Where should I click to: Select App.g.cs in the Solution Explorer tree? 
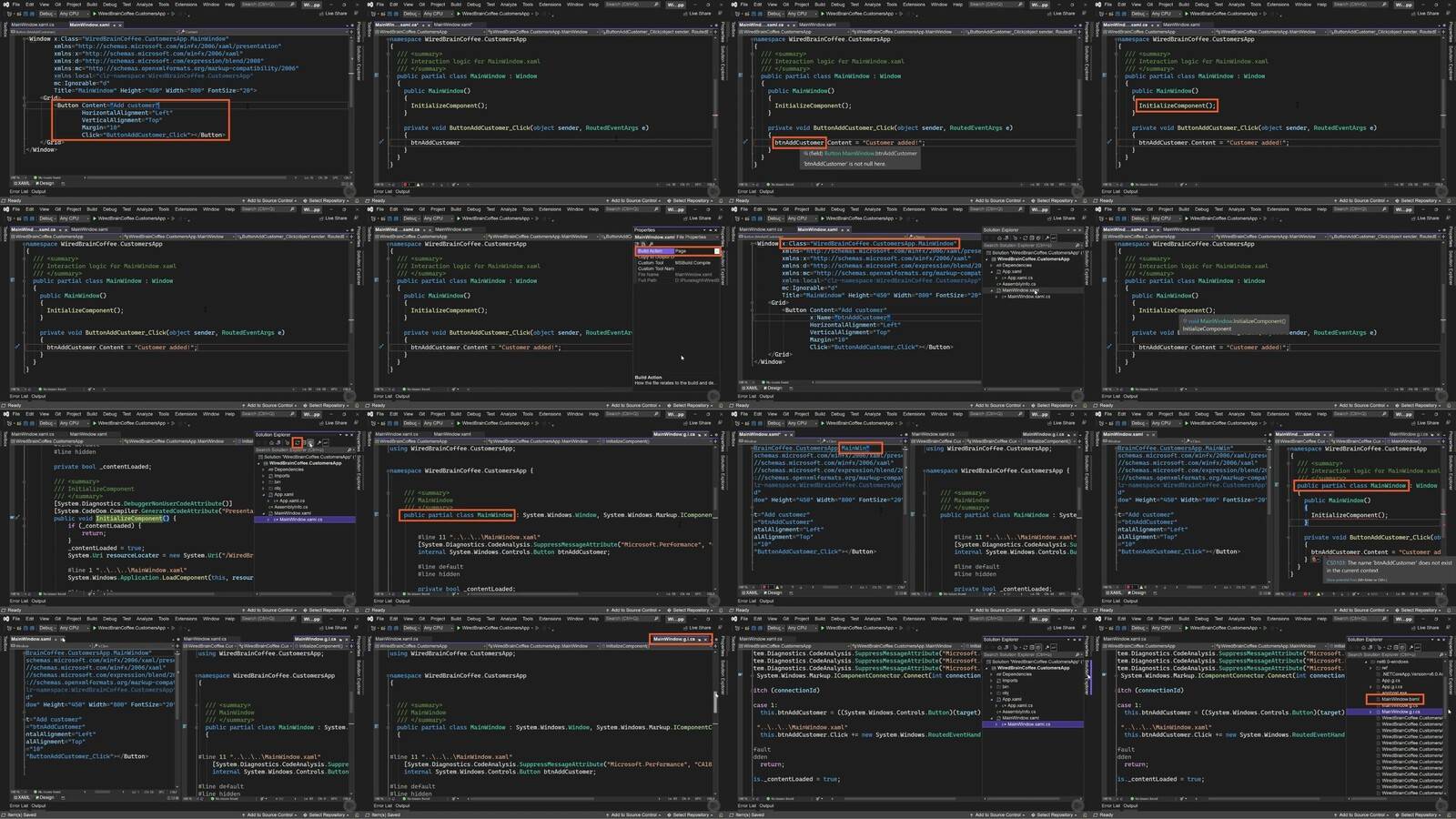point(1390,681)
